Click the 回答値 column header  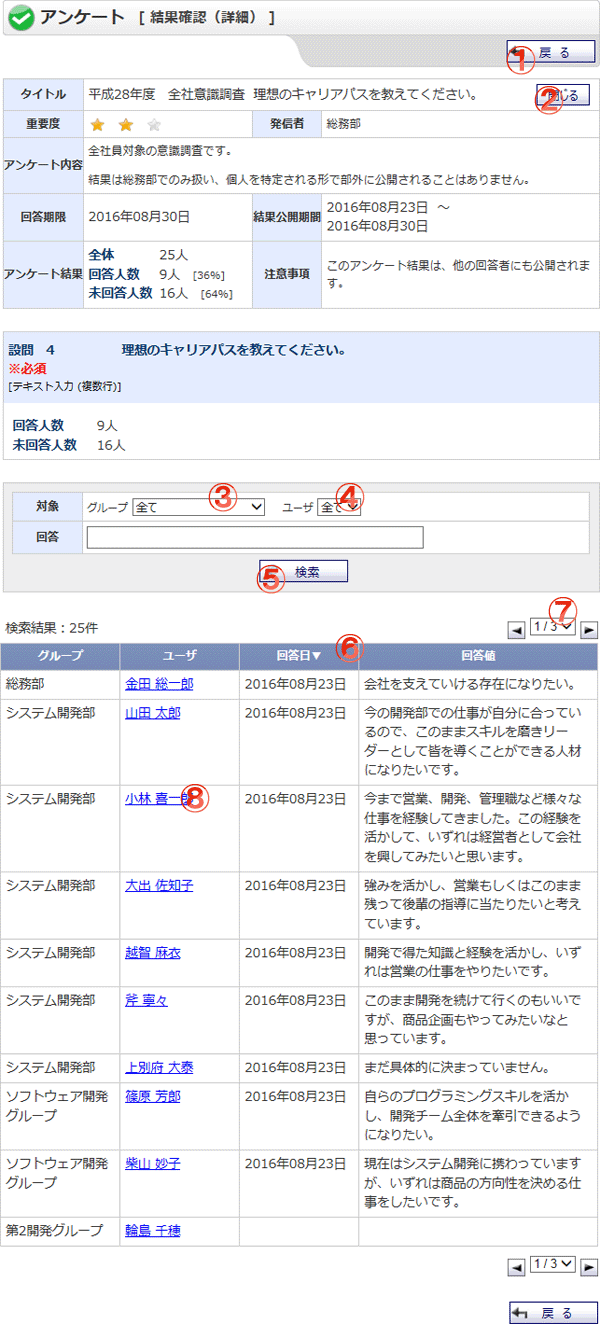[479, 656]
